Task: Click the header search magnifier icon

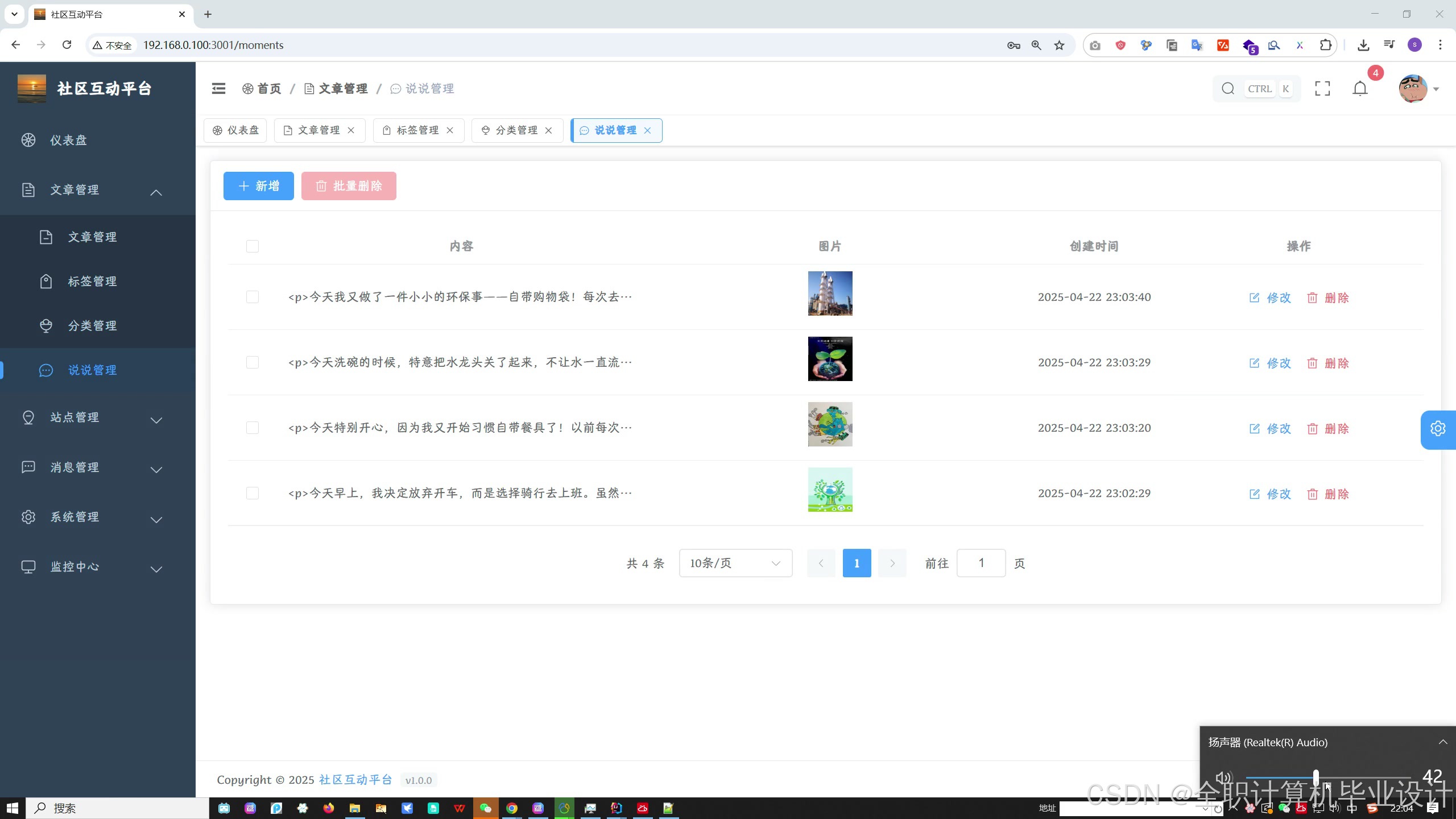Action: tap(1228, 89)
